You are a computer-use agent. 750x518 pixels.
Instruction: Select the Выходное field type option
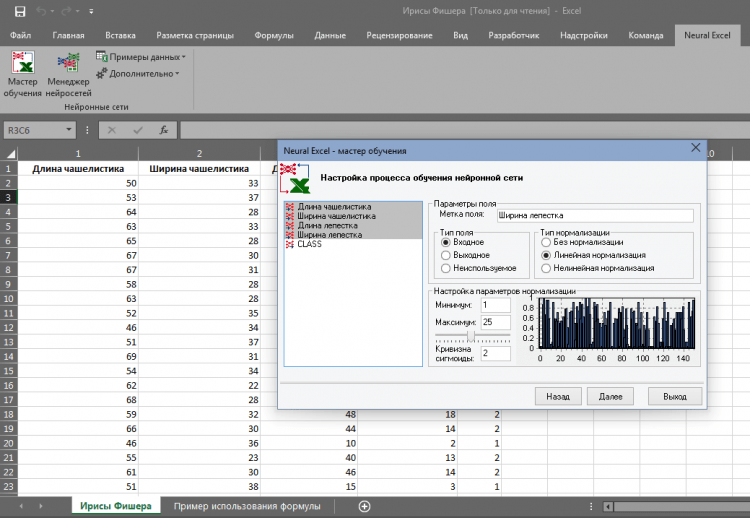pyautogui.click(x=446, y=255)
